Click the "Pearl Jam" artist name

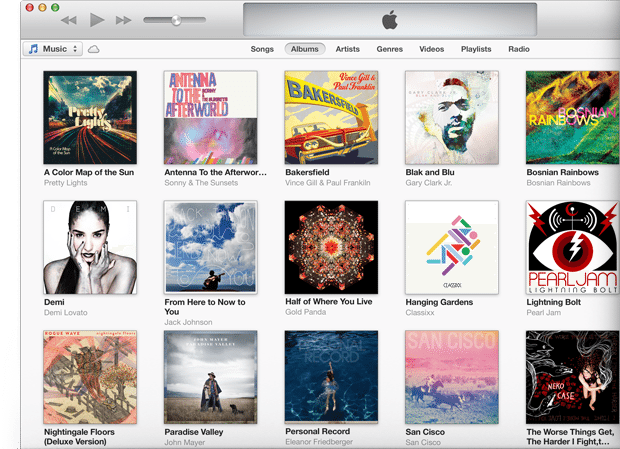[544, 313]
